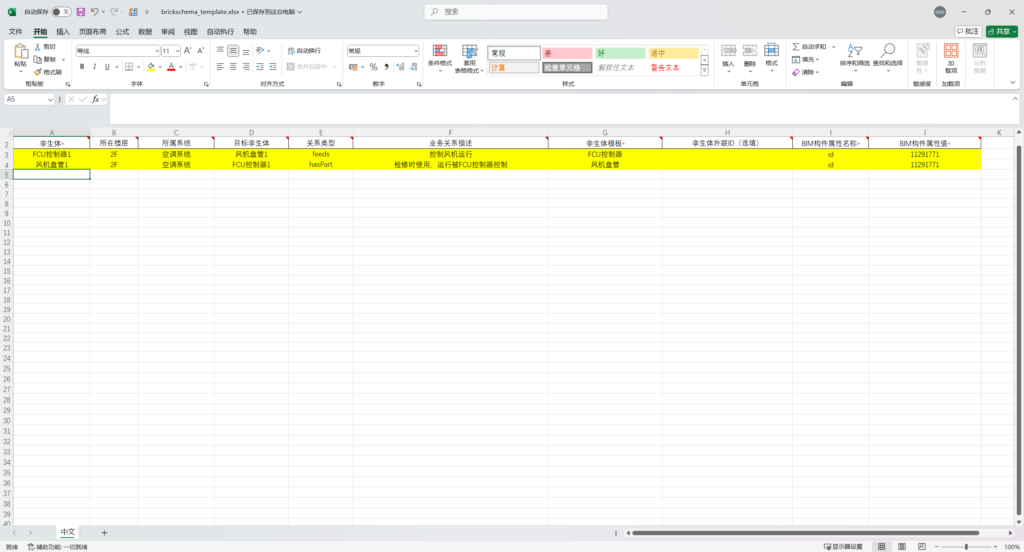Click the Paste clipboard icon
This screenshot has height=552, width=1024.
coord(20,52)
